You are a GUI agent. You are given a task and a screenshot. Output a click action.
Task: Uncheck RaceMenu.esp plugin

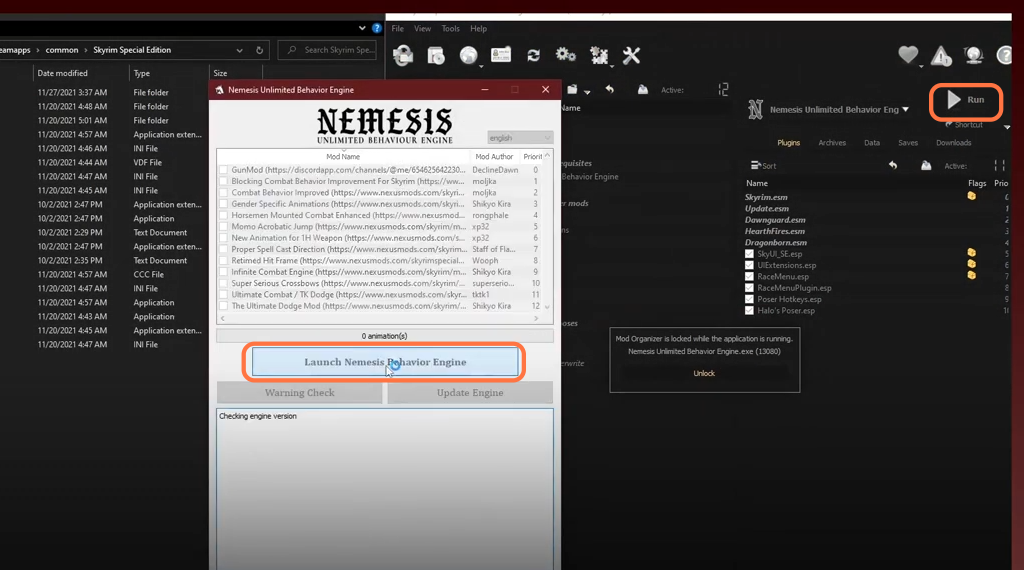749,276
